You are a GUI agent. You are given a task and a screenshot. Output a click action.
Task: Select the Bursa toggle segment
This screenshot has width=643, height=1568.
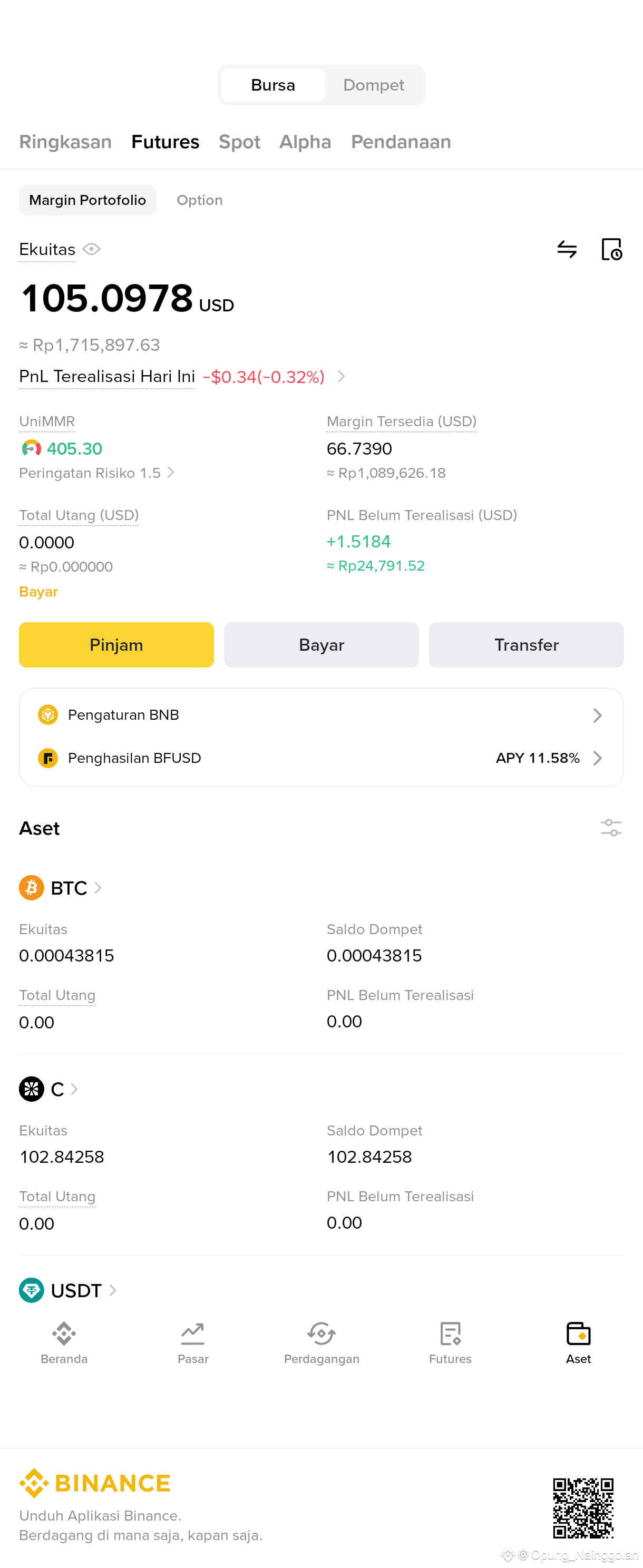[x=273, y=85]
